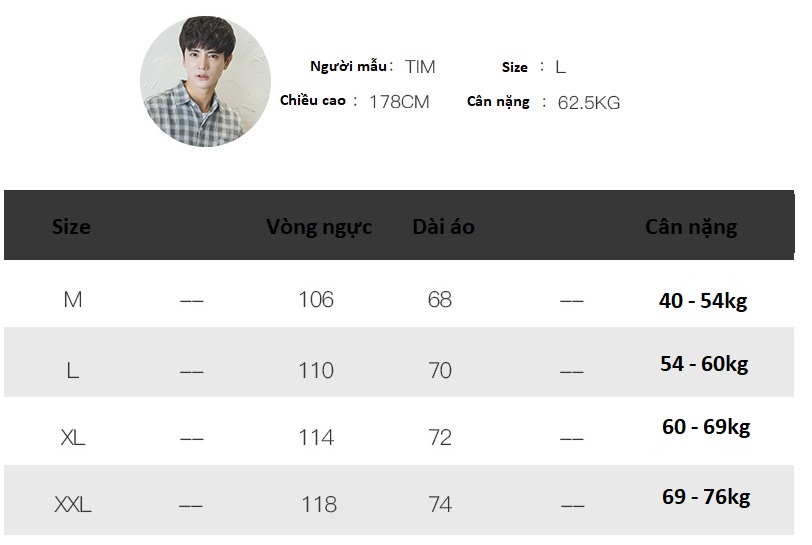Click the 74 shirt length value
812x545 pixels.
(440, 505)
